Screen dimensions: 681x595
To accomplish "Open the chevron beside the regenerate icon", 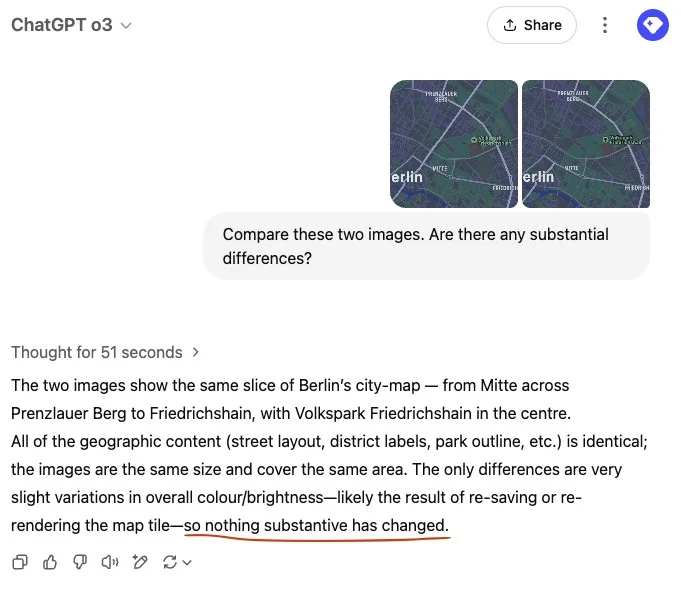I will pyautogui.click(x=187, y=563).
